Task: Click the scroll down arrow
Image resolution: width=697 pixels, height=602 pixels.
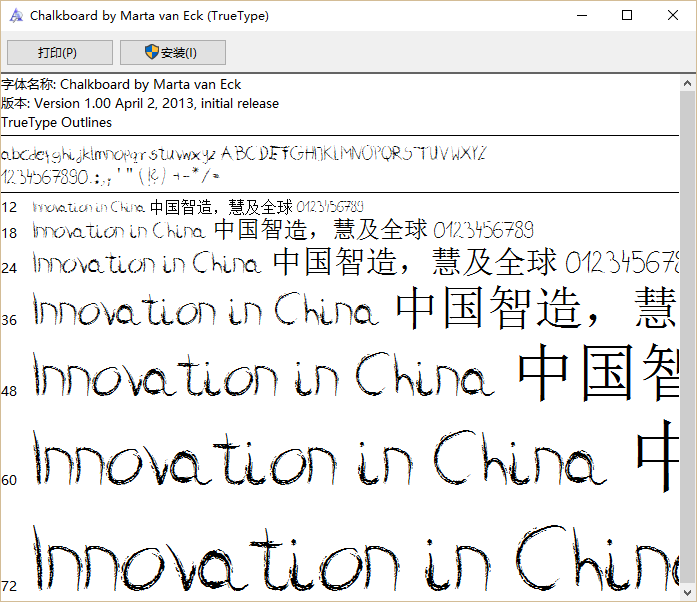Action: 687,593
